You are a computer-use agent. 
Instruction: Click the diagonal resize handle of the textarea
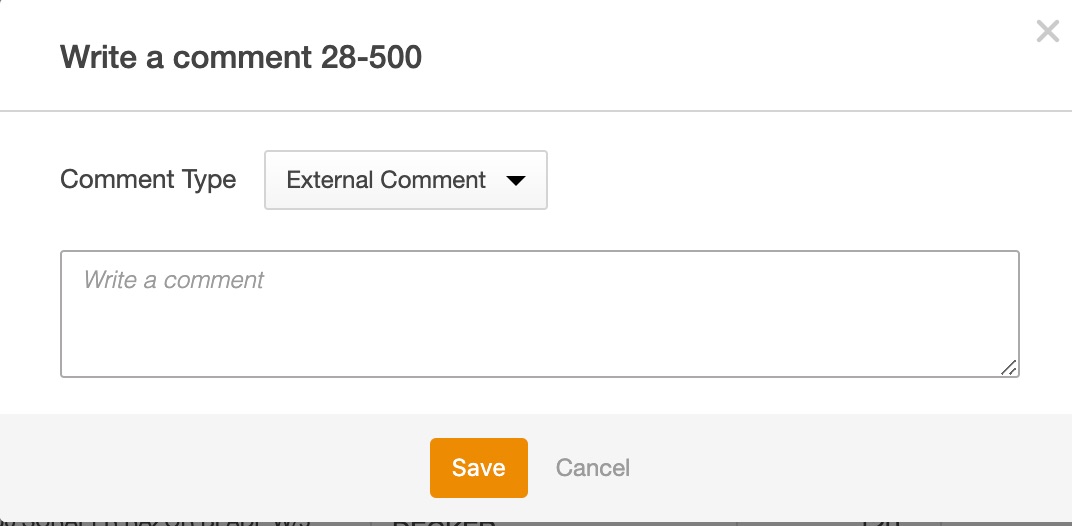1009,367
